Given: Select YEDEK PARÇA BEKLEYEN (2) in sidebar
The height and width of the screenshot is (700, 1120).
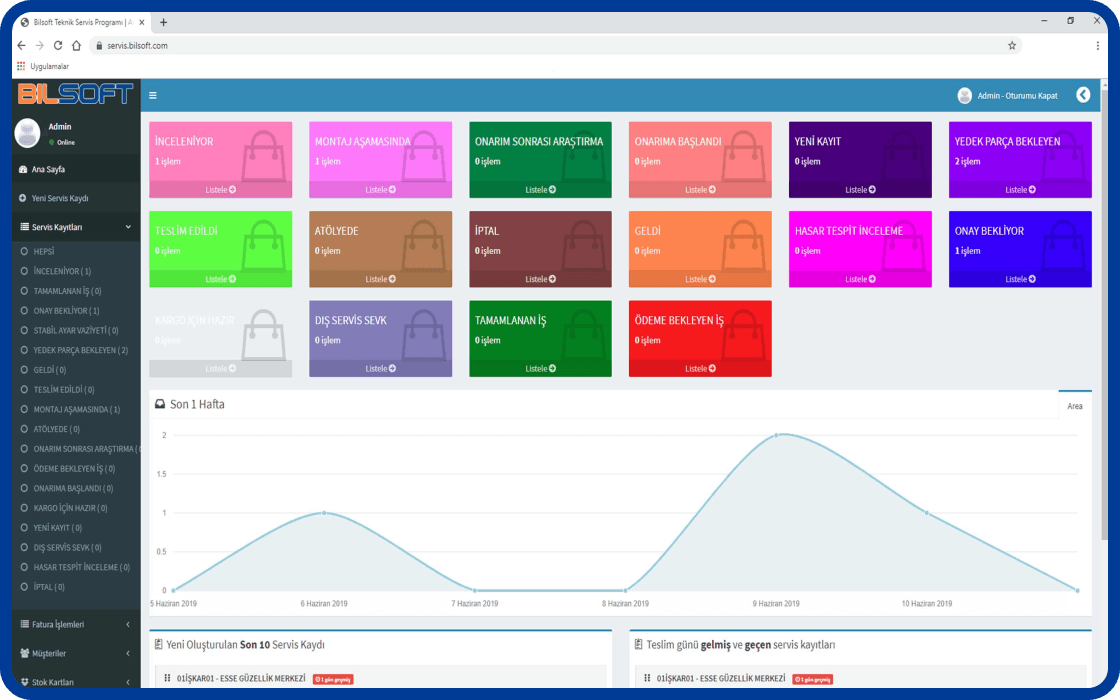Looking at the screenshot, I should coord(76,350).
